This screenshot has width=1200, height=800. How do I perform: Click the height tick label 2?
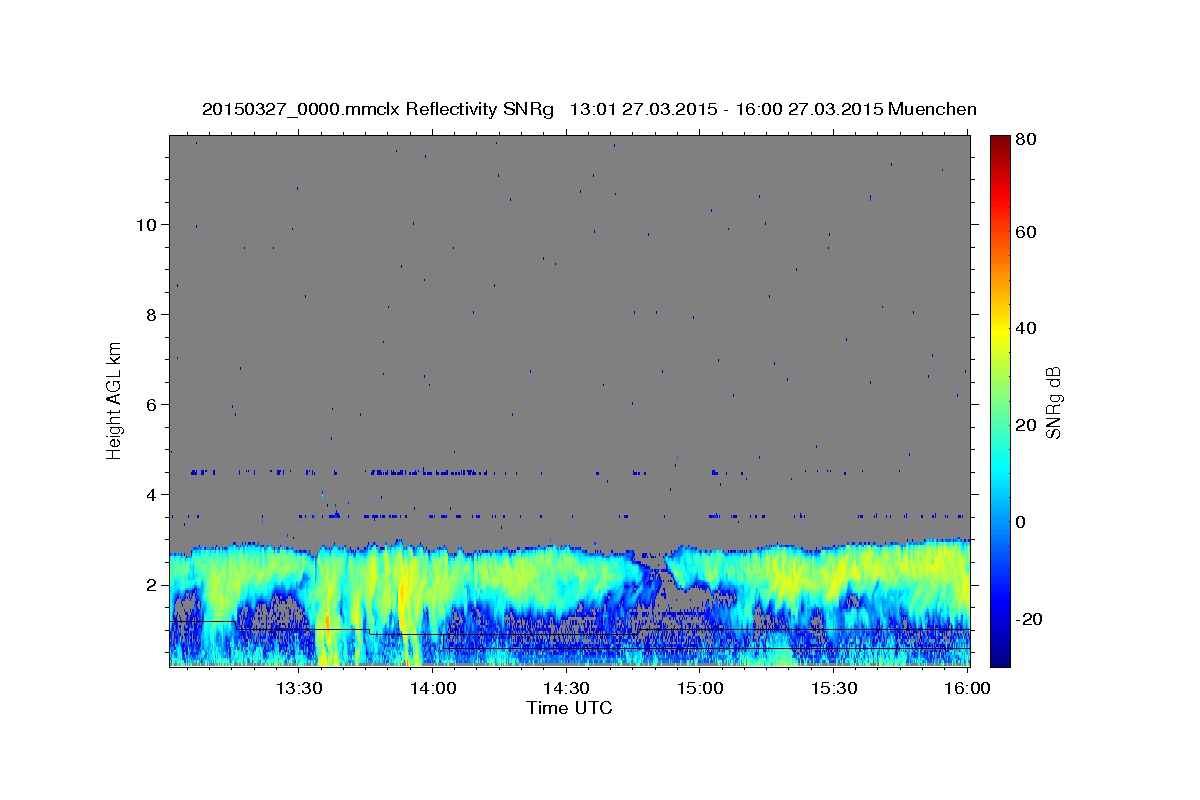(151, 584)
